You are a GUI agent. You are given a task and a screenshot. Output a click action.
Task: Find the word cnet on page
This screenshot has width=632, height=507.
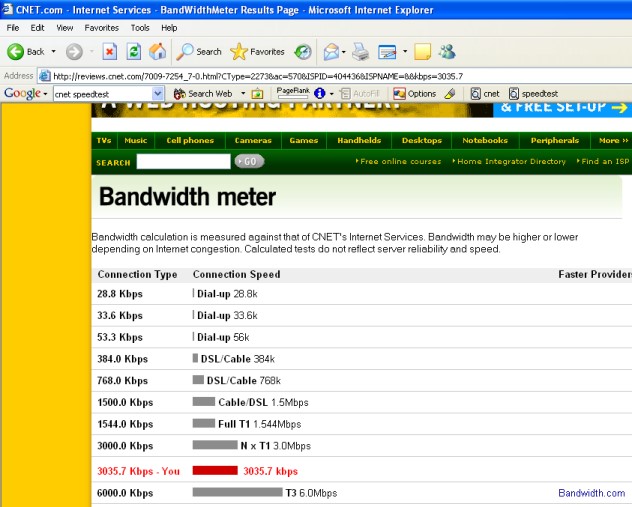click(x=485, y=94)
